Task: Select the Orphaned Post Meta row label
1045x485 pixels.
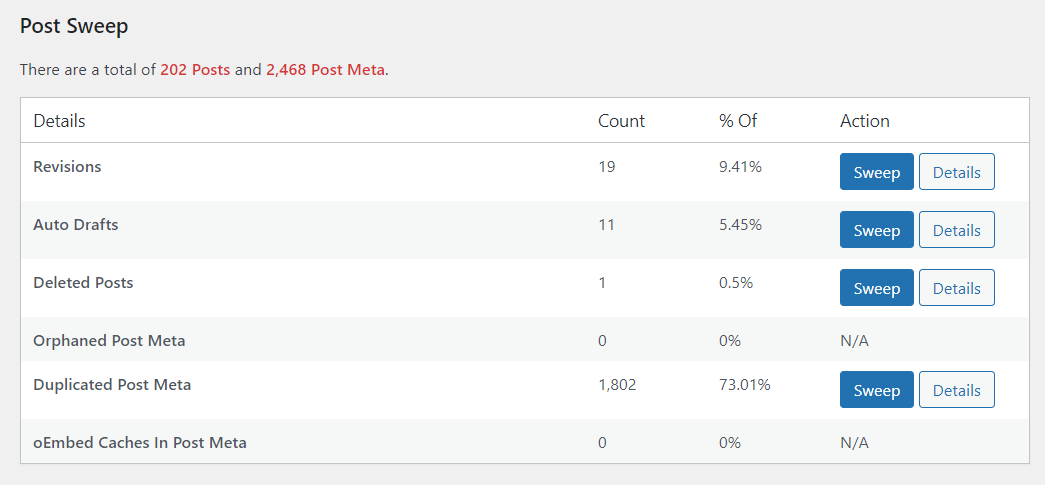Action: [109, 341]
